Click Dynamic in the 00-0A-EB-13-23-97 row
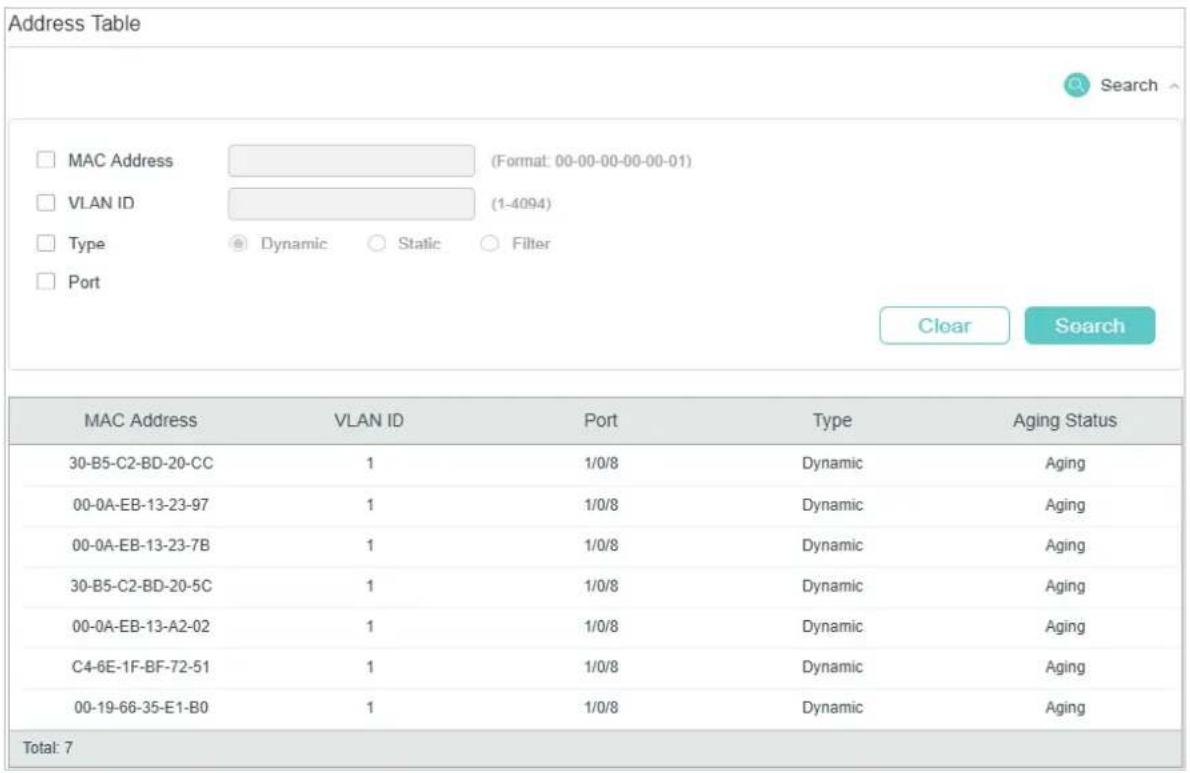This screenshot has height=773, width=1190. [833, 505]
